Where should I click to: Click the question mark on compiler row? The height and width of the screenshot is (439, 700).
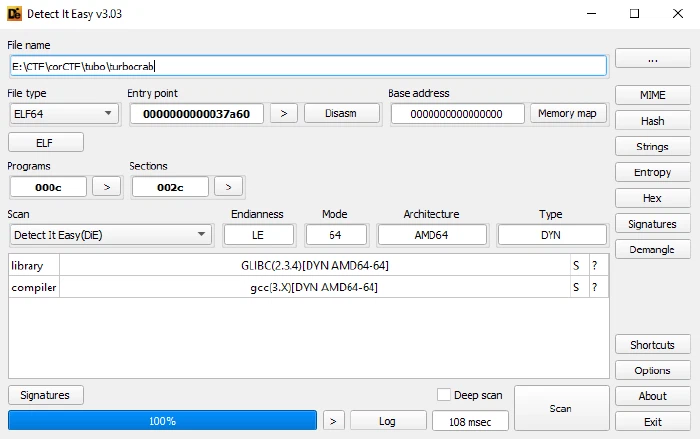pyautogui.click(x=595, y=287)
